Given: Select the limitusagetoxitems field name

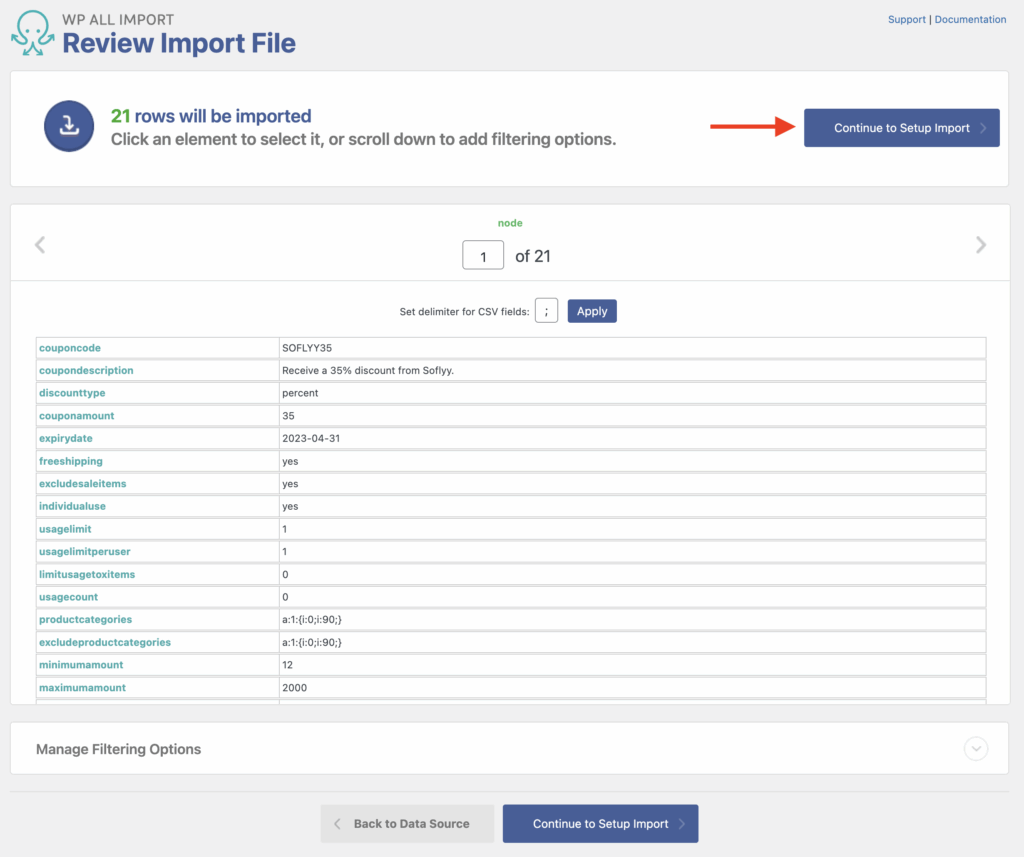Looking at the screenshot, I should coord(87,574).
